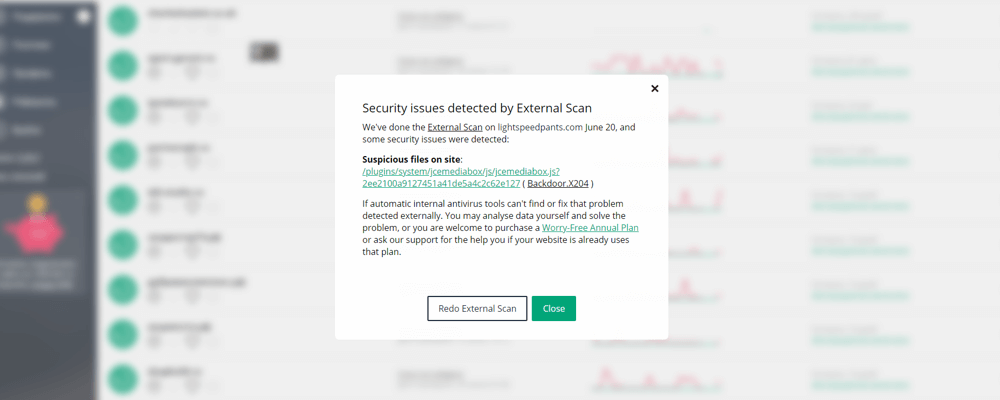Dismiss the dialog with the X icon
1000x400 pixels.
pos(654,89)
